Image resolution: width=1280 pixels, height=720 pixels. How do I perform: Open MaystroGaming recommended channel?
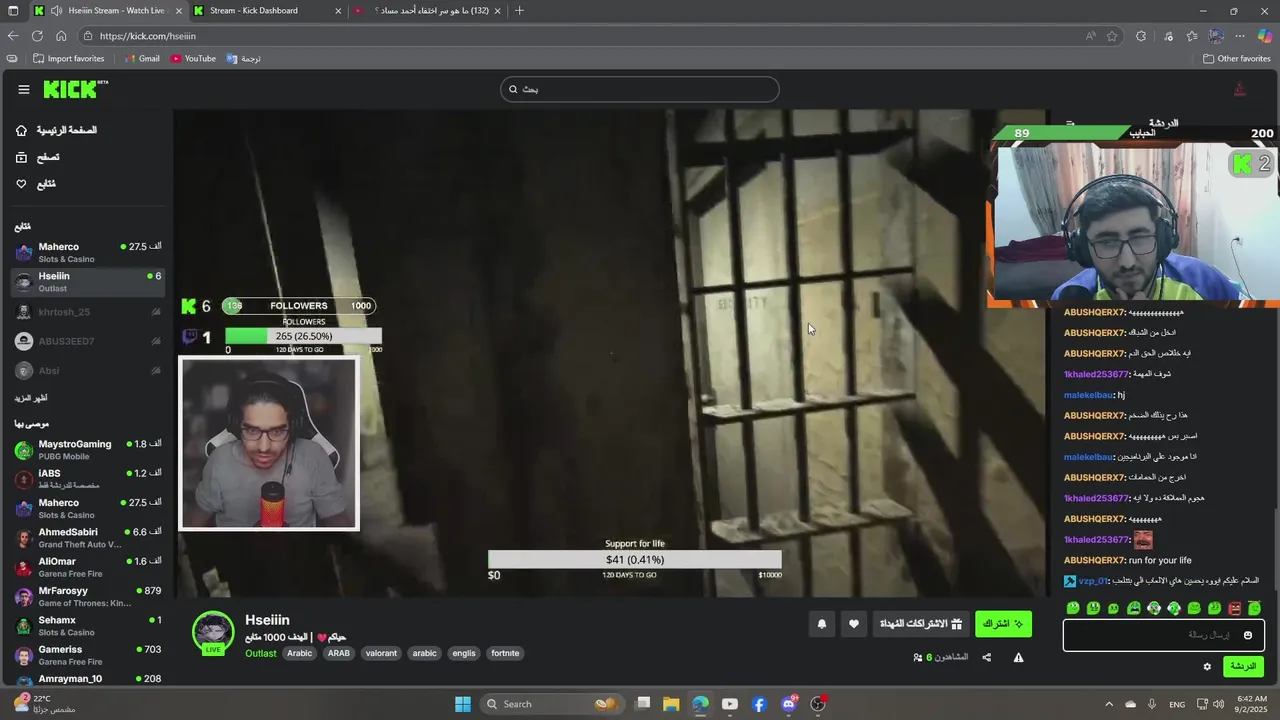point(88,450)
